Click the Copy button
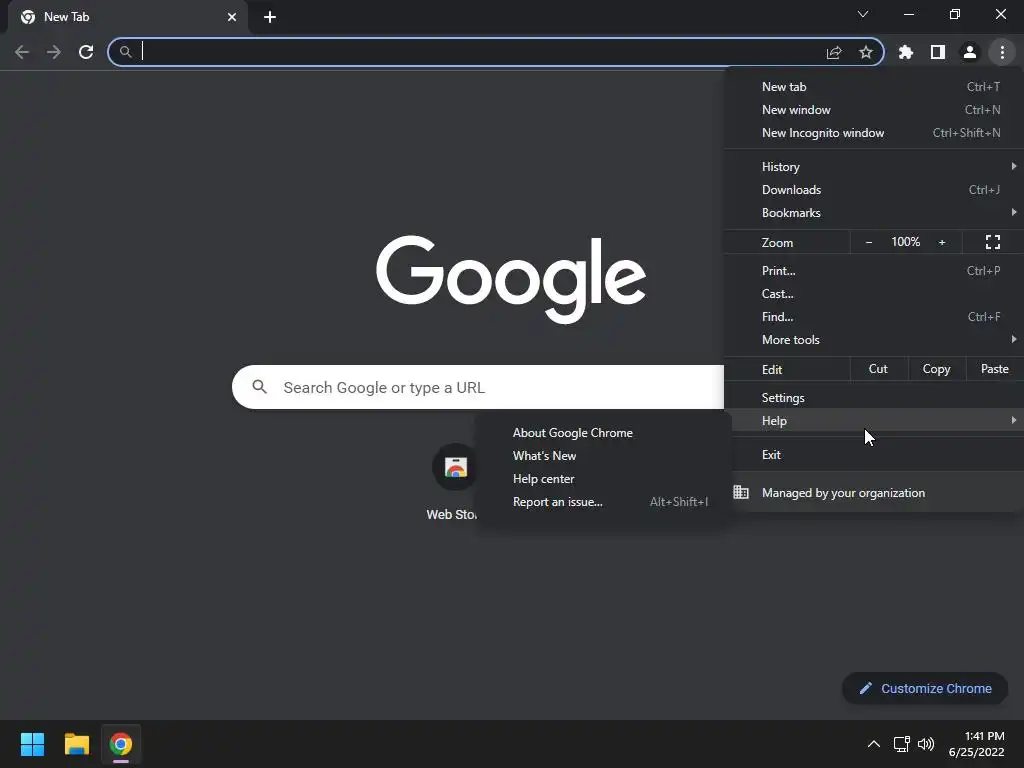1024x768 pixels. [936, 369]
